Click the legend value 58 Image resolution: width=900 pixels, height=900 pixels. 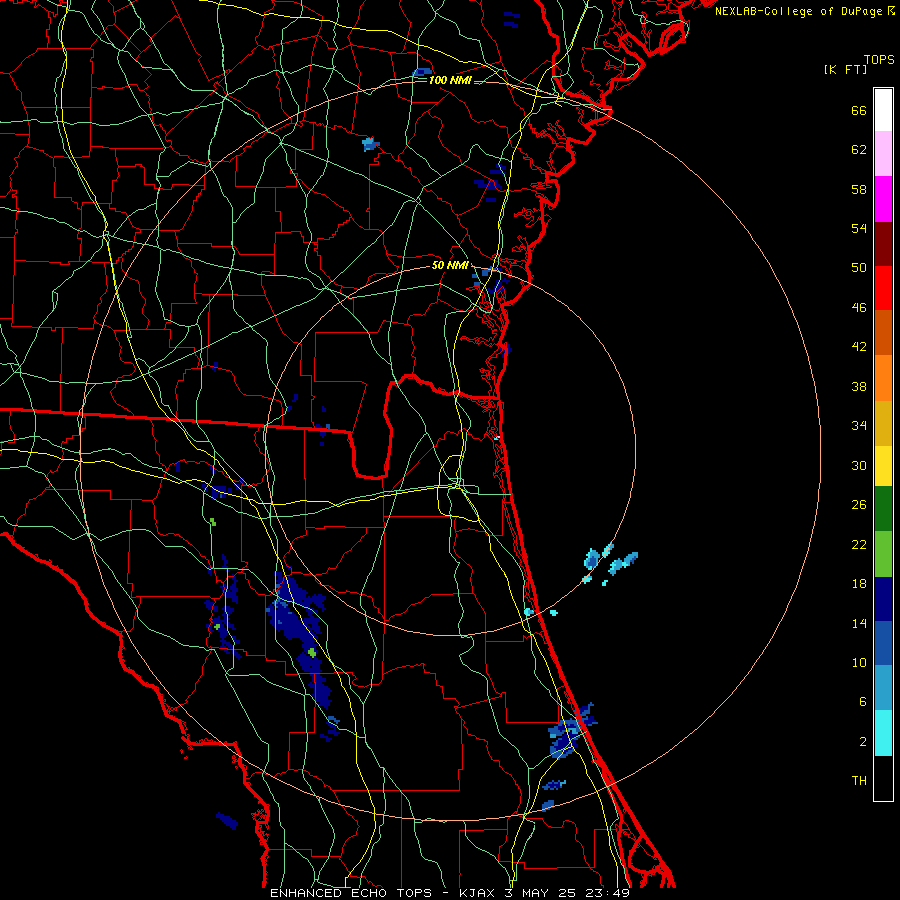859,189
